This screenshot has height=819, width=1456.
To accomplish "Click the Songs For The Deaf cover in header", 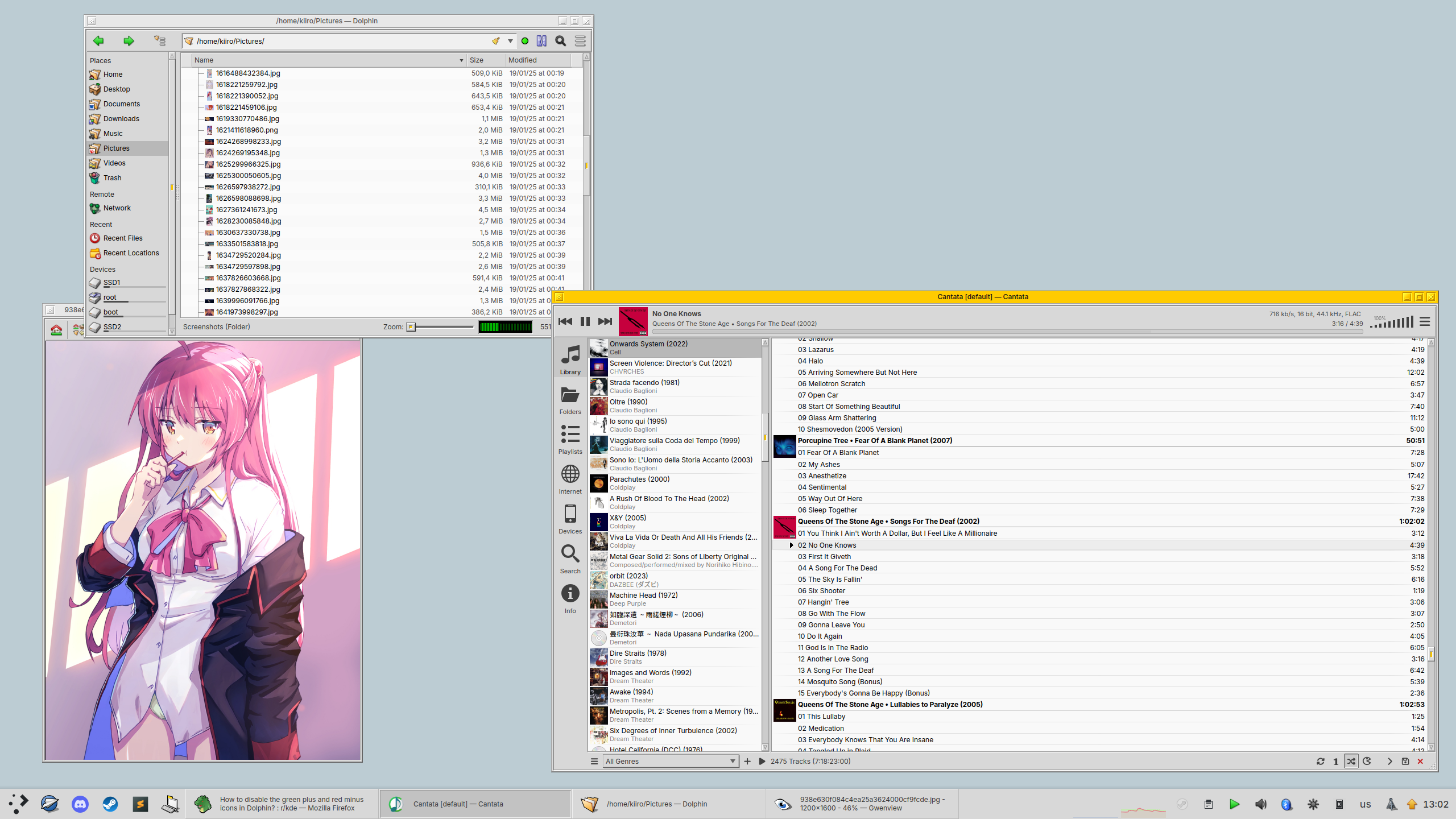I will [633, 321].
